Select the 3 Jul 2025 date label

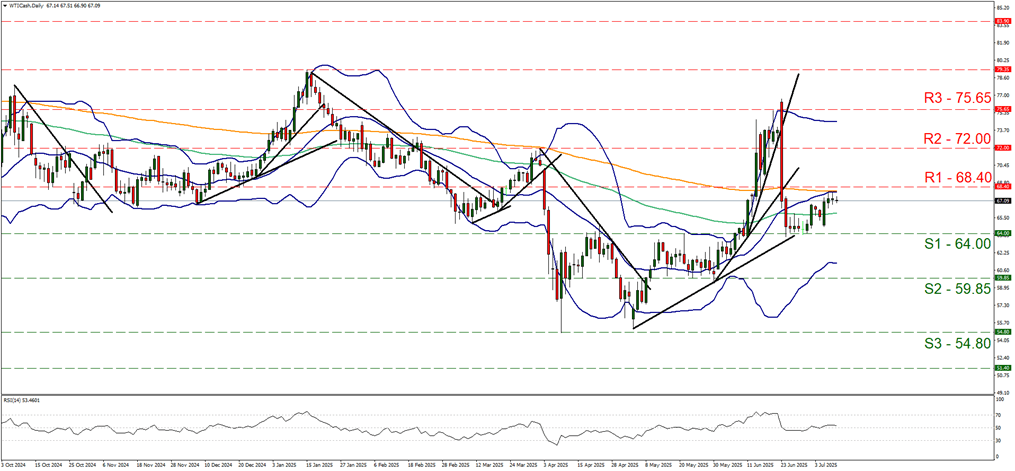tap(825, 465)
